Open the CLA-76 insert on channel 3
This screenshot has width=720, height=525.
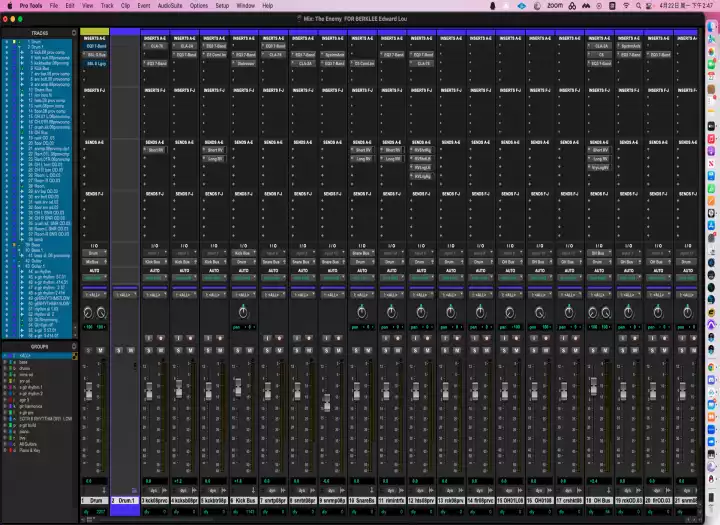point(155,46)
